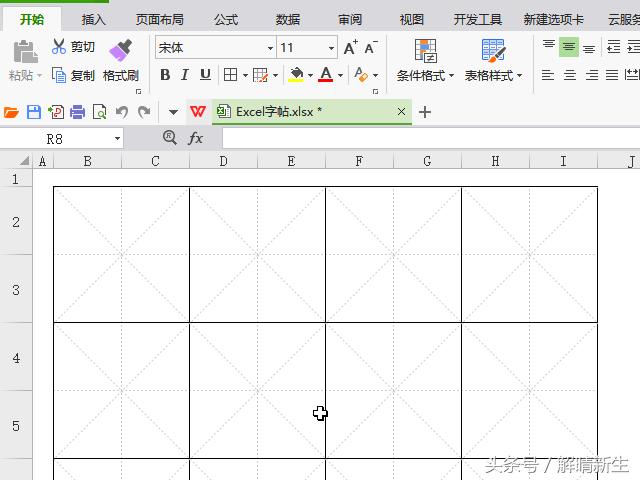
Task: Open the 审阅 tab
Action: 350,19
